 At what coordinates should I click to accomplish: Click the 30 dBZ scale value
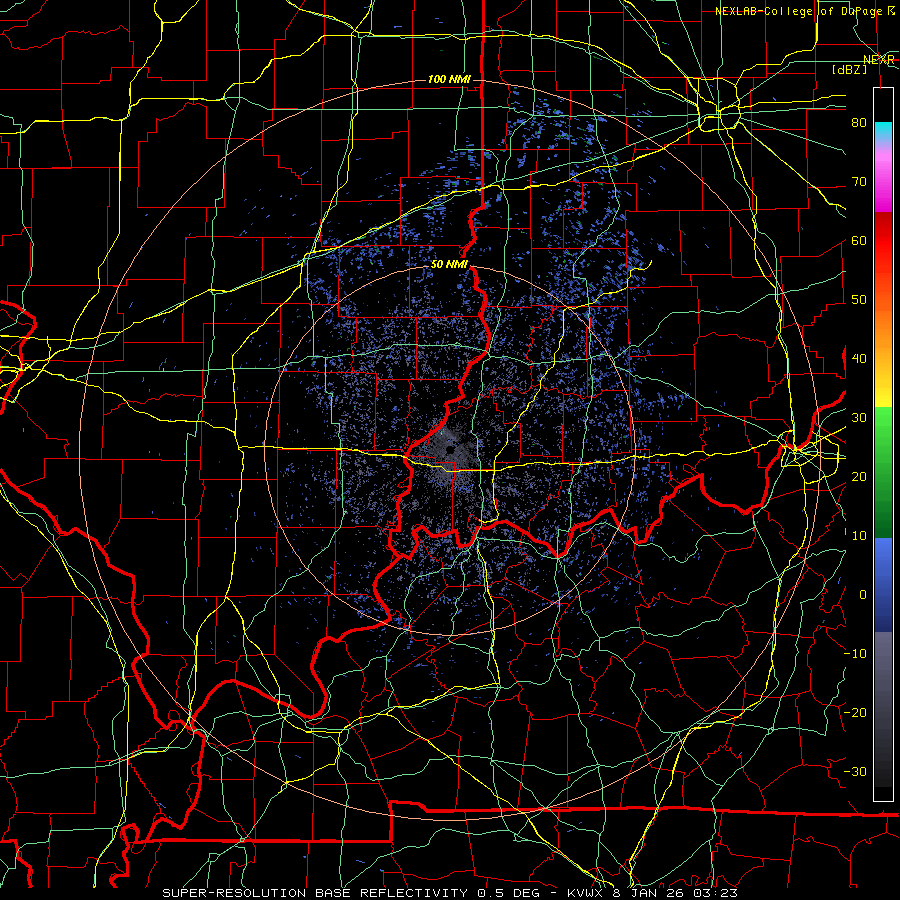click(x=859, y=417)
